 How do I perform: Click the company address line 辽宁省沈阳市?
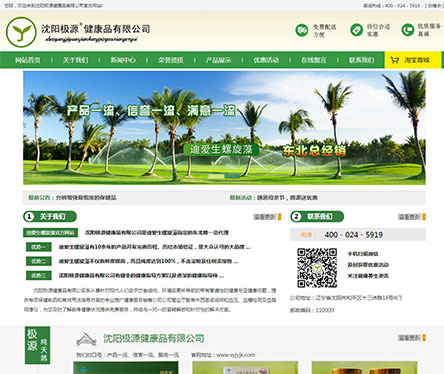point(346,298)
